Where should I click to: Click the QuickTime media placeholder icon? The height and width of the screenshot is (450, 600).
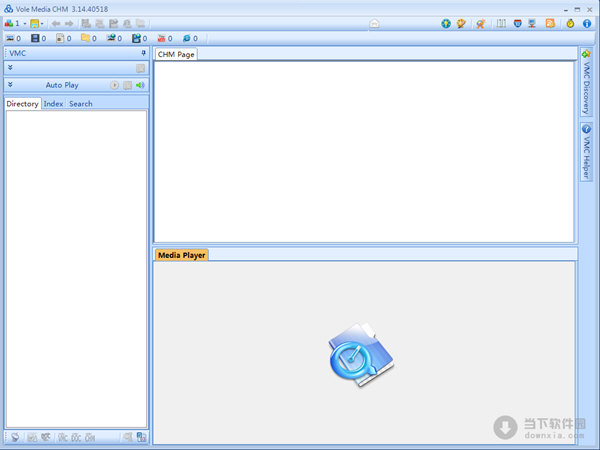(362, 355)
